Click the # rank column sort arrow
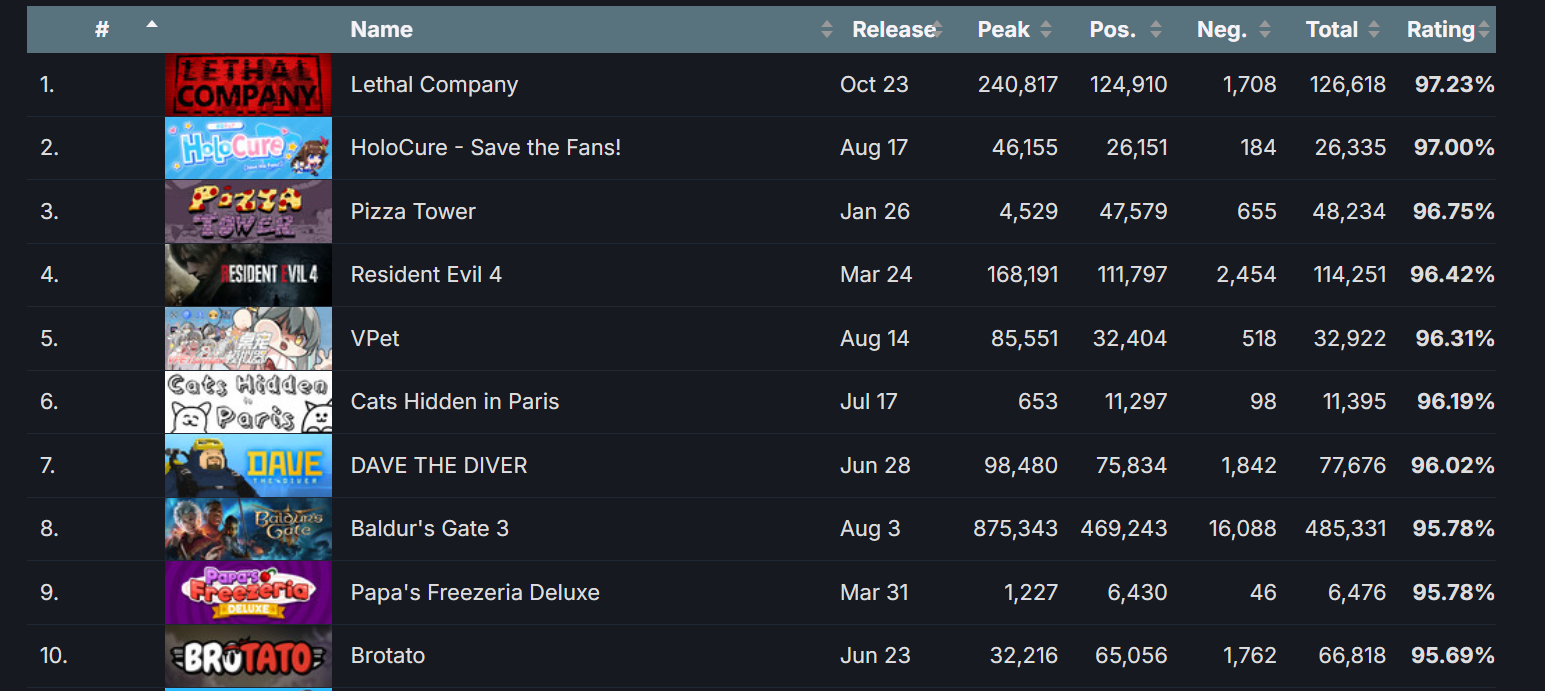This screenshot has width=1545, height=691. pyautogui.click(x=152, y=24)
